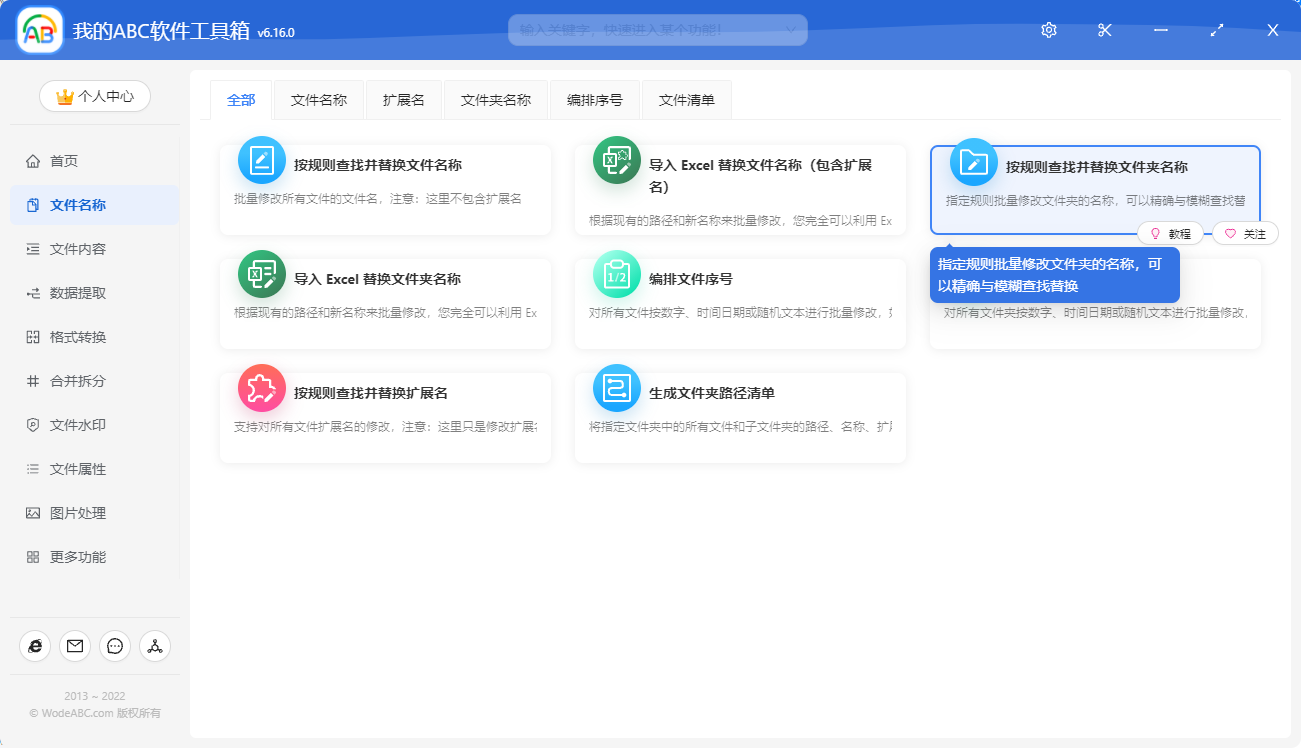This screenshot has height=748, width=1301.
Task: Click the 个人中心 personal center field
Action: coord(94,96)
